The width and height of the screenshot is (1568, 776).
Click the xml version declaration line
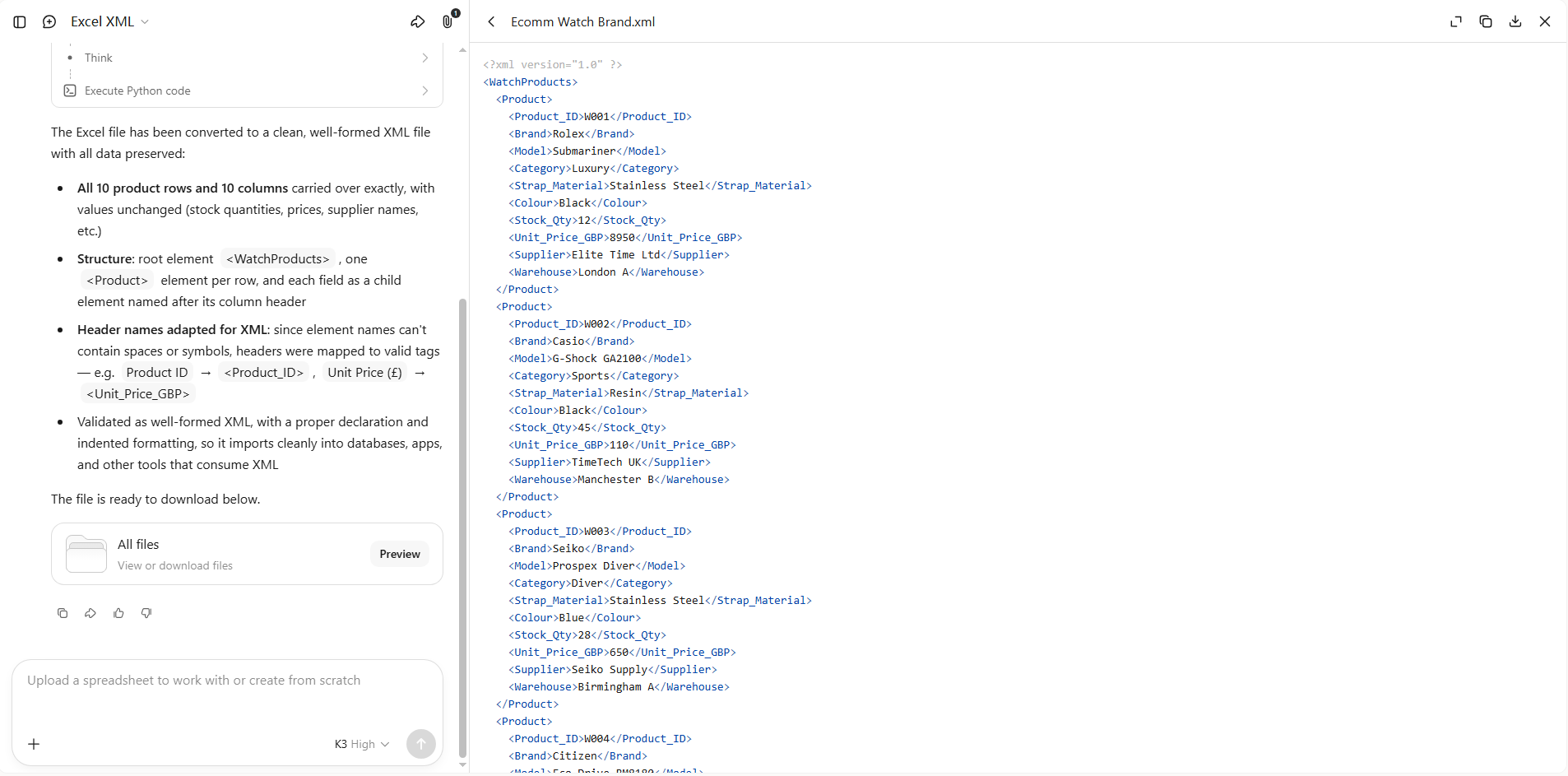tap(553, 65)
